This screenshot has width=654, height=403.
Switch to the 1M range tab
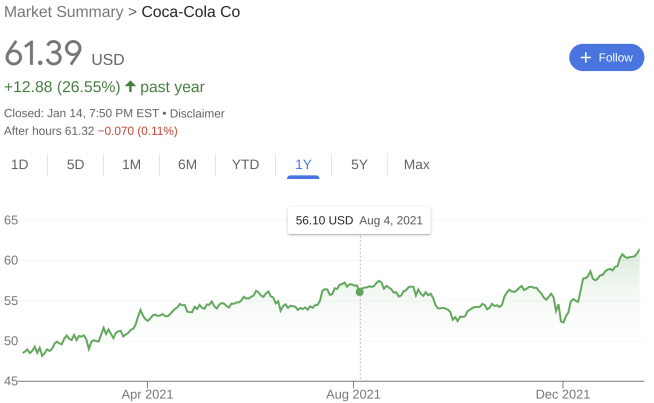point(131,164)
